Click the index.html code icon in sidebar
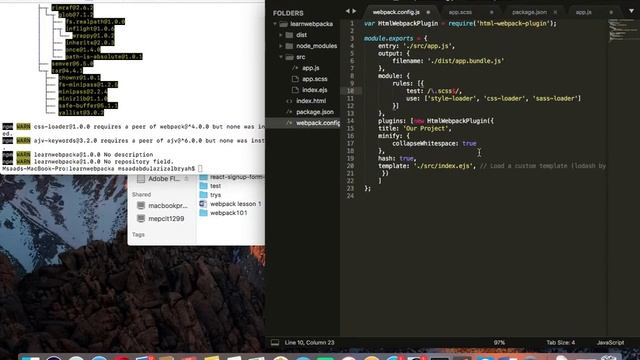This screenshot has height=360, width=640. tap(289, 101)
